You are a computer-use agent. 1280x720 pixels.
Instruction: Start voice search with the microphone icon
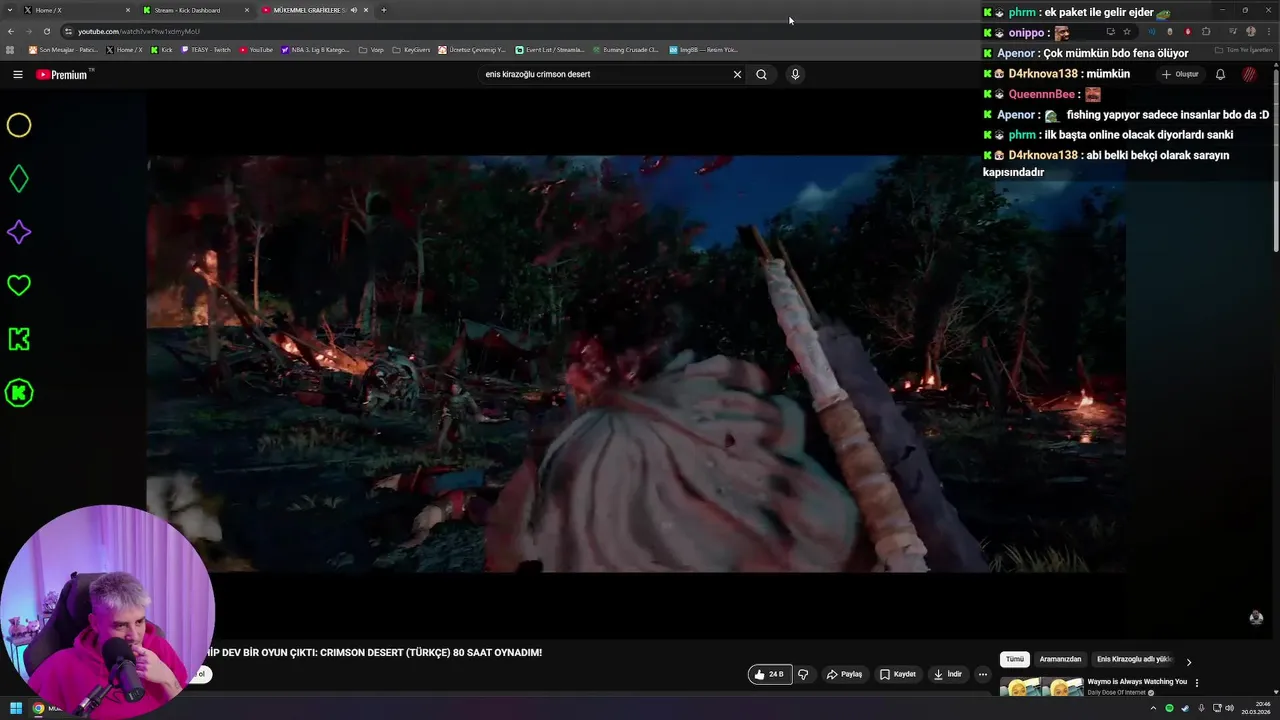[795, 74]
